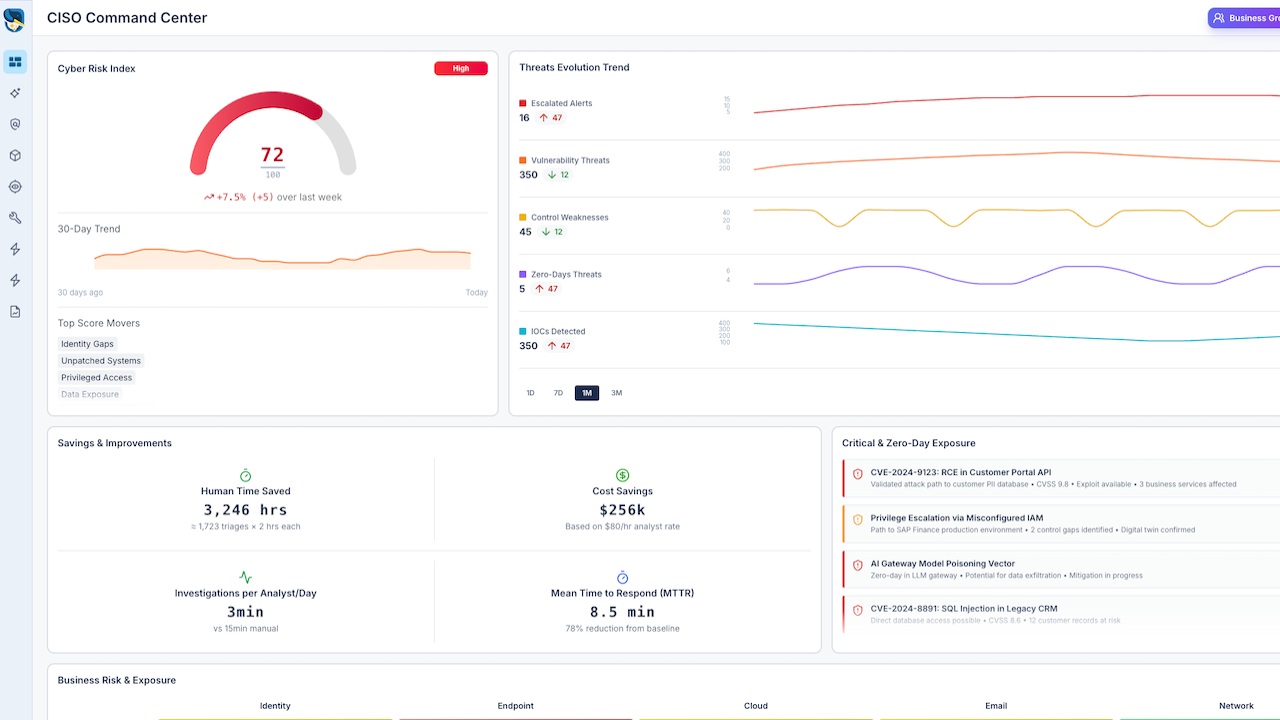Open the AI sparkle icon in sidebar
The width and height of the screenshot is (1280, 720).
click(x=15, y=93)
